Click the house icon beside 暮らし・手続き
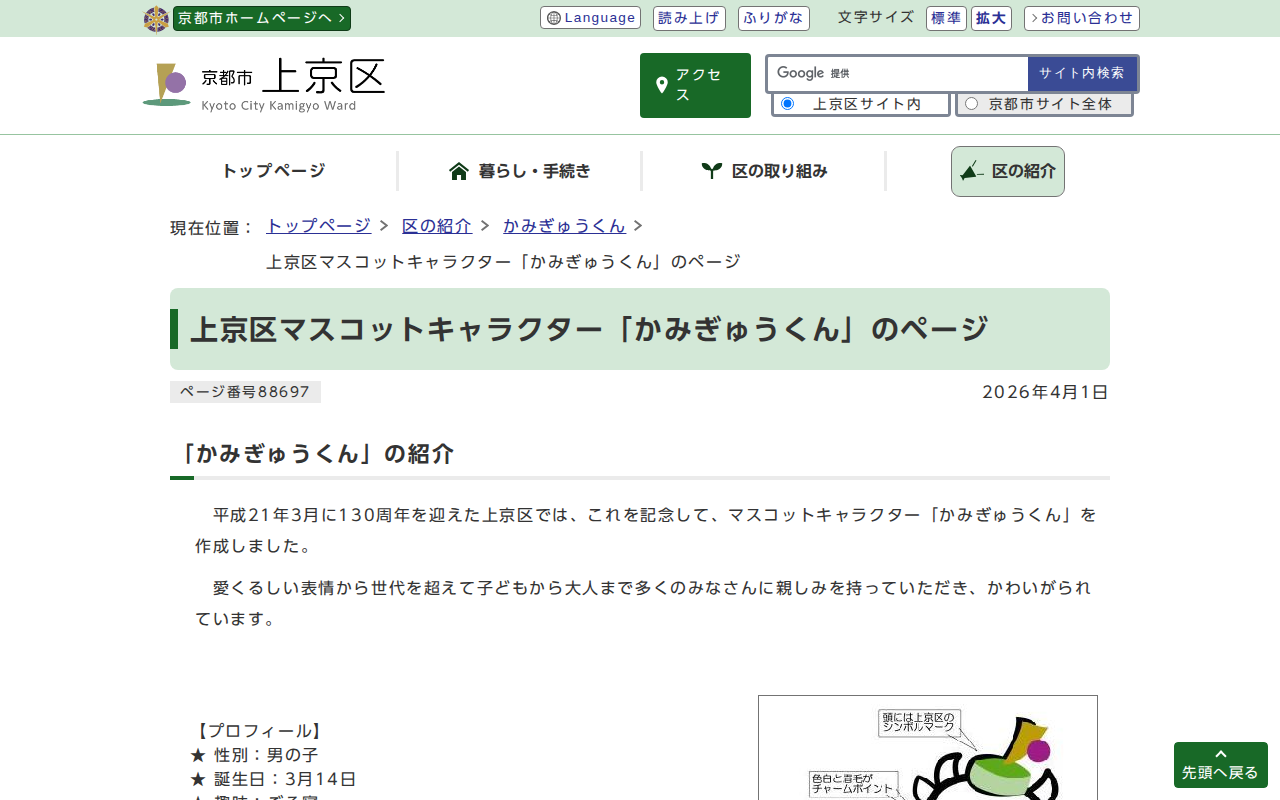The height and width of the screenshot is (800, 1280). pos(459,171)
